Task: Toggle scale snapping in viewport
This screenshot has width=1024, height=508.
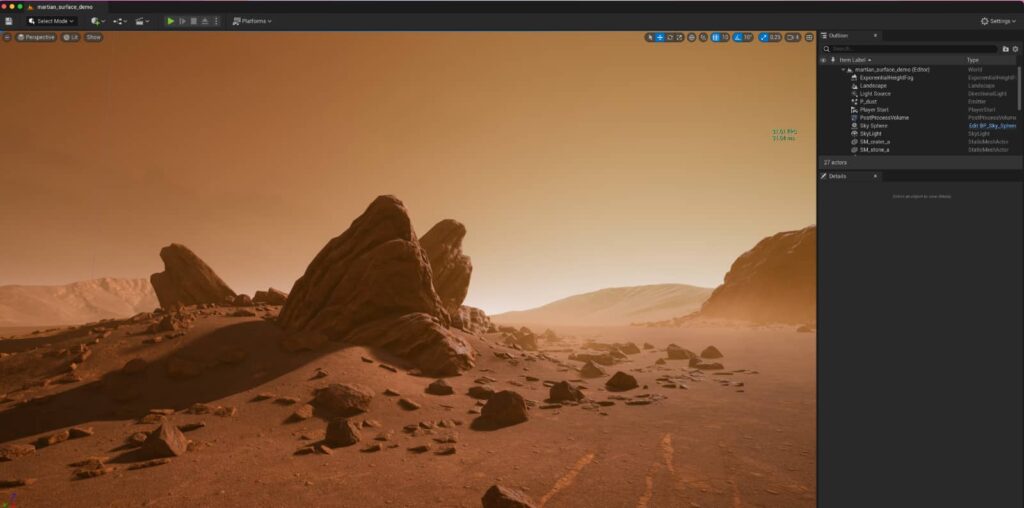Action: pyautogui.click(x=764, y=37)
